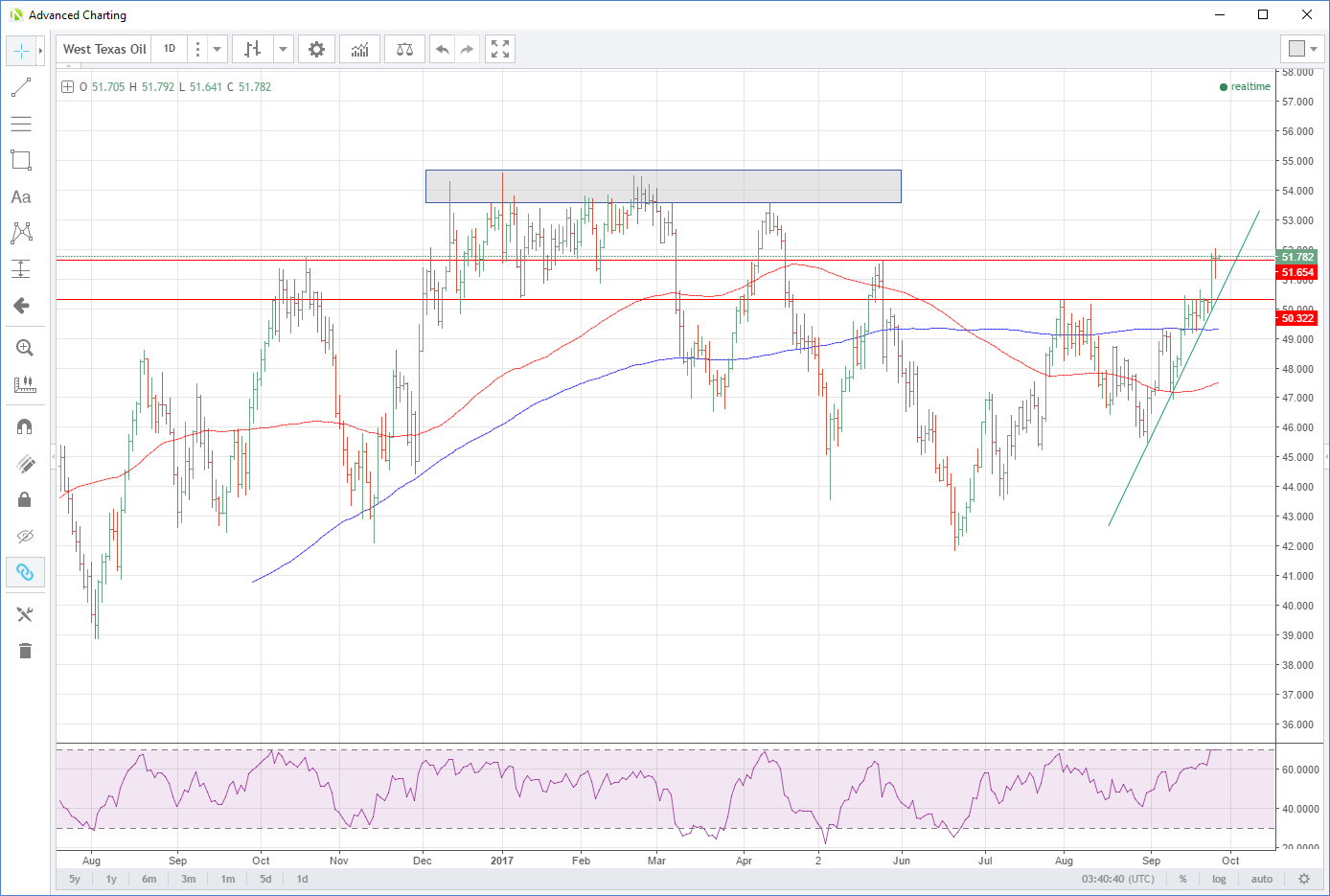Click the red 51.654 price label
The image size is (1330, 896).
click(1298, 272)
